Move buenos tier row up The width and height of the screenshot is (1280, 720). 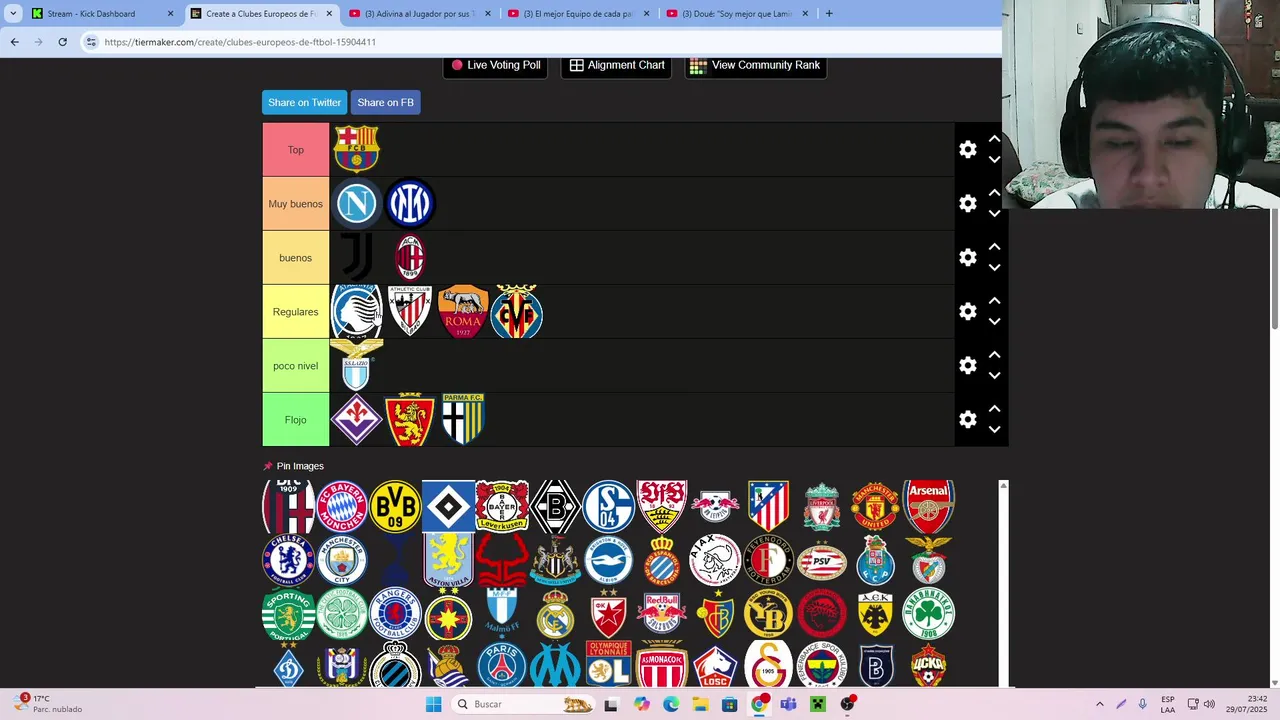coord(994,247)
